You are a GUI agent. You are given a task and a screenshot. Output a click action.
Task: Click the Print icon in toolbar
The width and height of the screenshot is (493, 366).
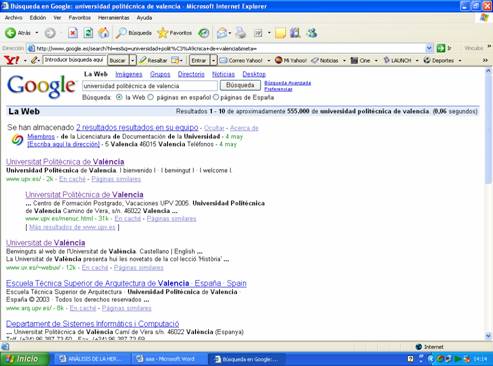(x=240, y=33)
